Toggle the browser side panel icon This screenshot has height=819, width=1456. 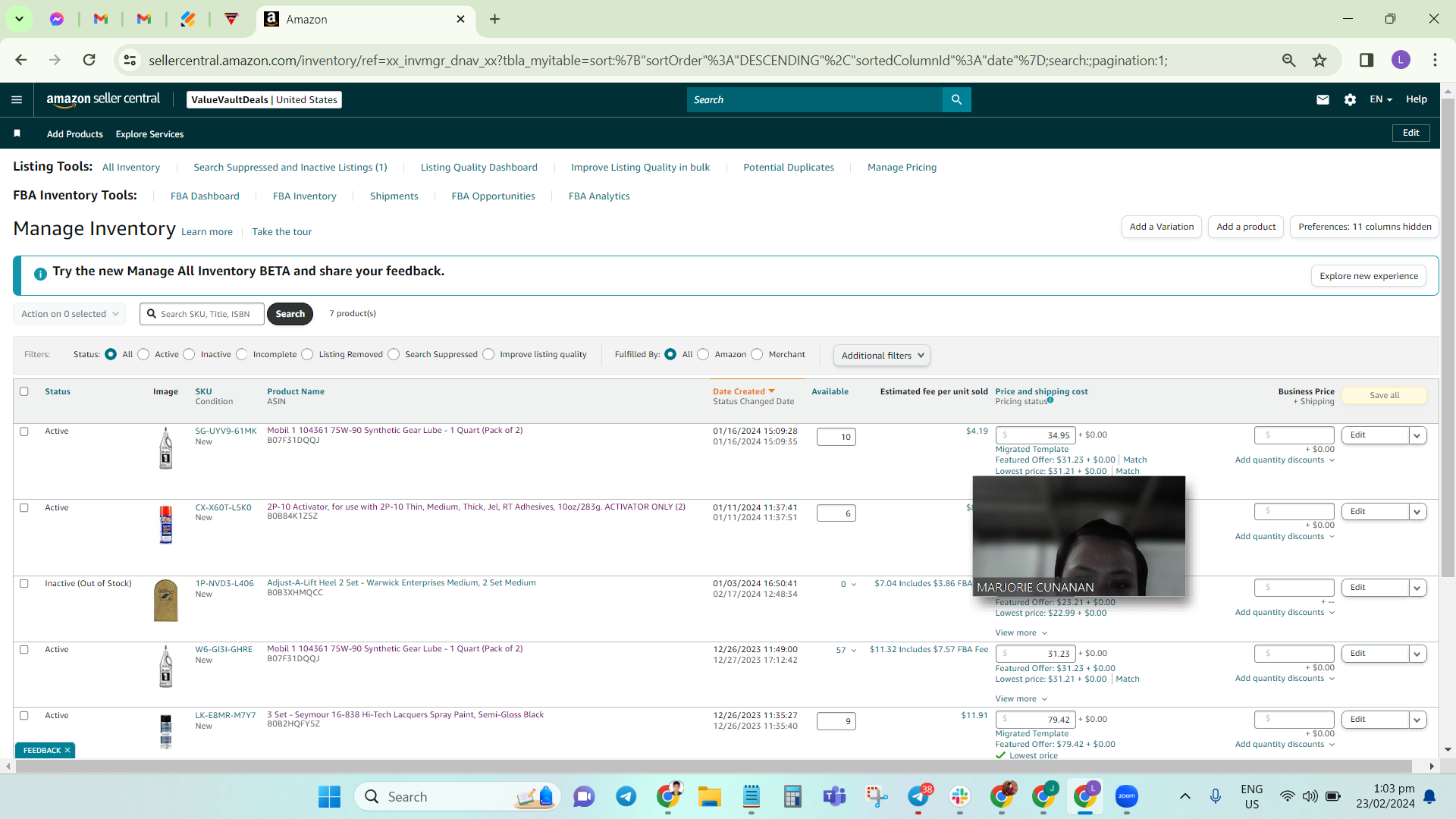1367,60
